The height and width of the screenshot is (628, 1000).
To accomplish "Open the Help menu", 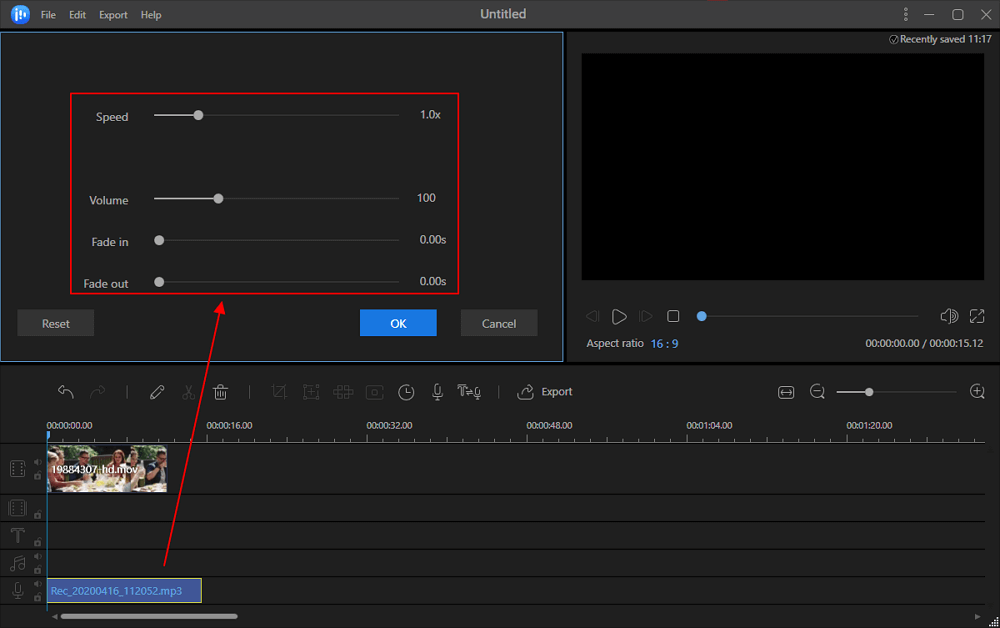I will pyautogui.click(x=151, y=14).
